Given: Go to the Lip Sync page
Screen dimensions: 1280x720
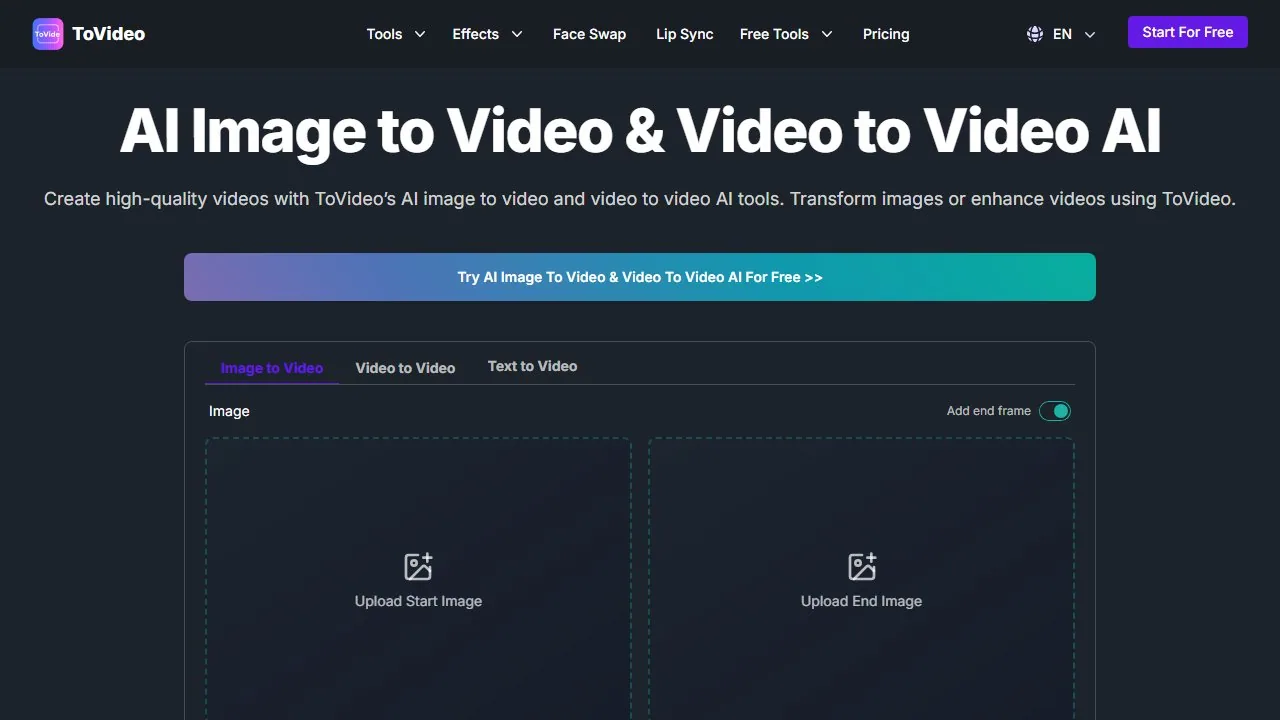Looking at the screenshot, I should (x=685, y=34).
